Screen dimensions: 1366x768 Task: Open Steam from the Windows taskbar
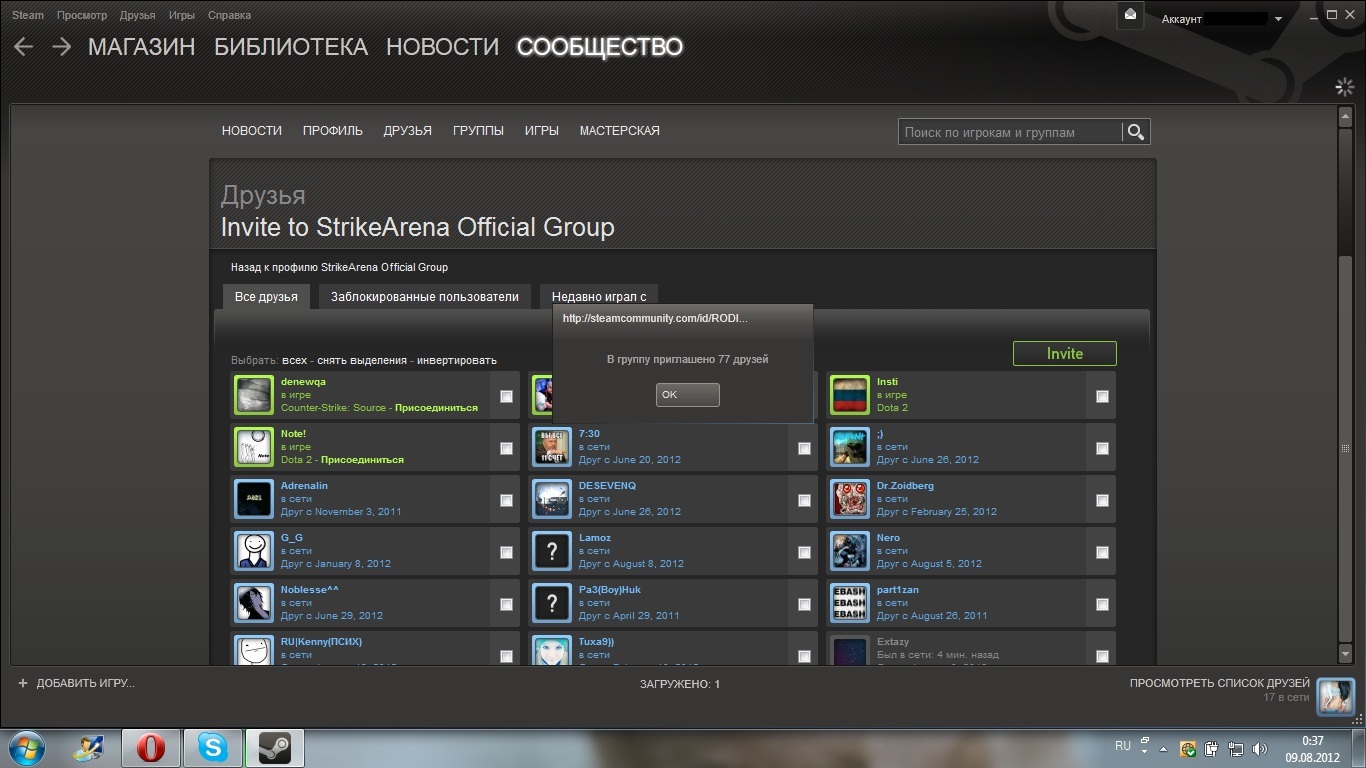click(x=274, y=747)
